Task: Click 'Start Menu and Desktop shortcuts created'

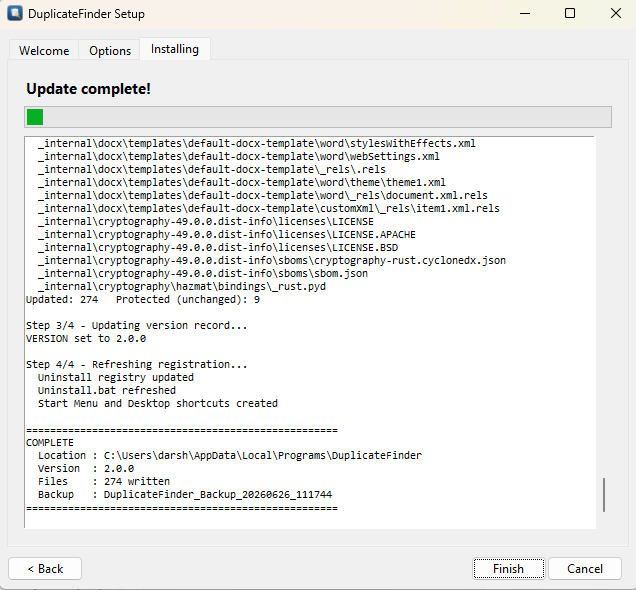Action: pyautogui.click(x=158, y=403)
